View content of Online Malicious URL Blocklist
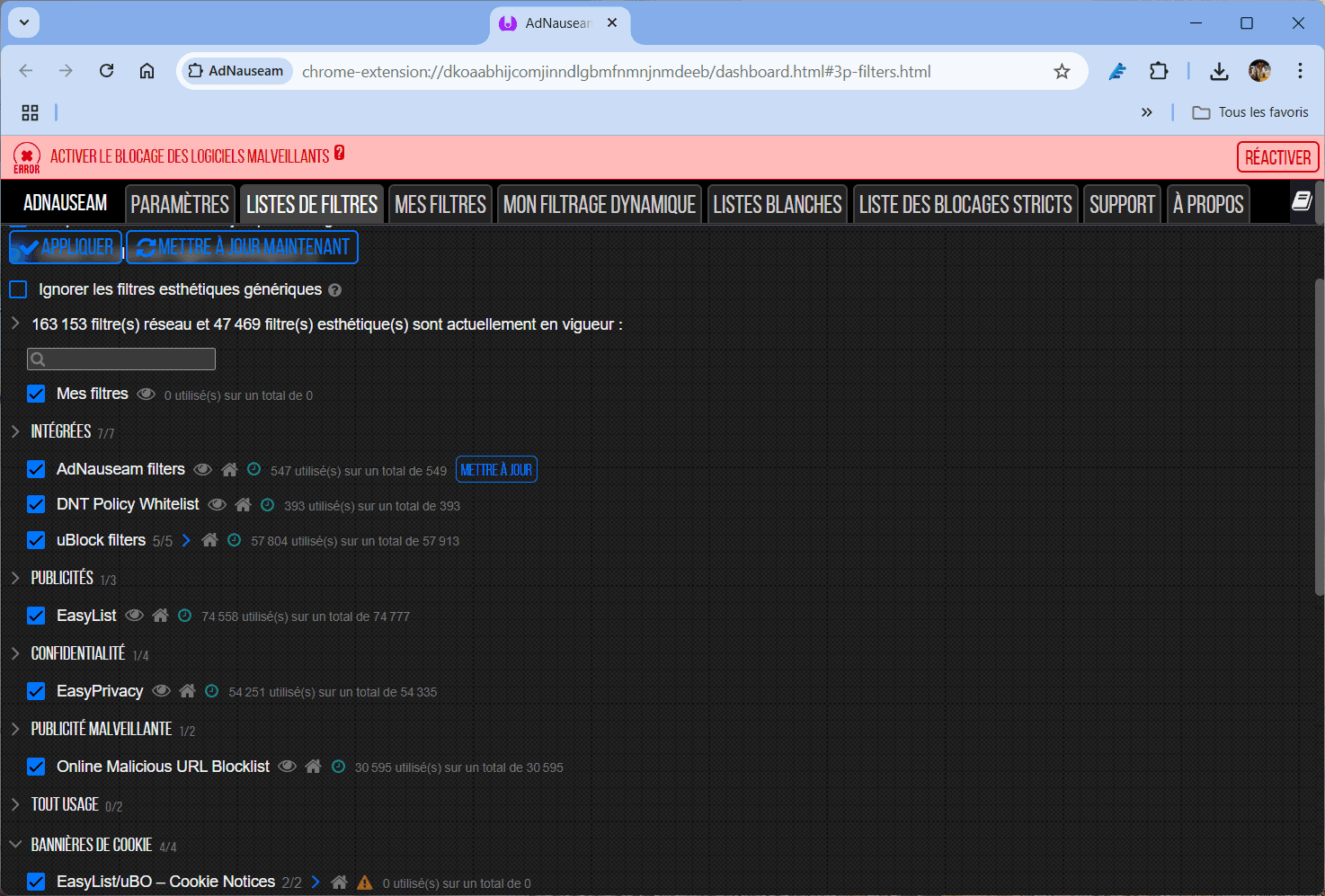 coord(287,767)
